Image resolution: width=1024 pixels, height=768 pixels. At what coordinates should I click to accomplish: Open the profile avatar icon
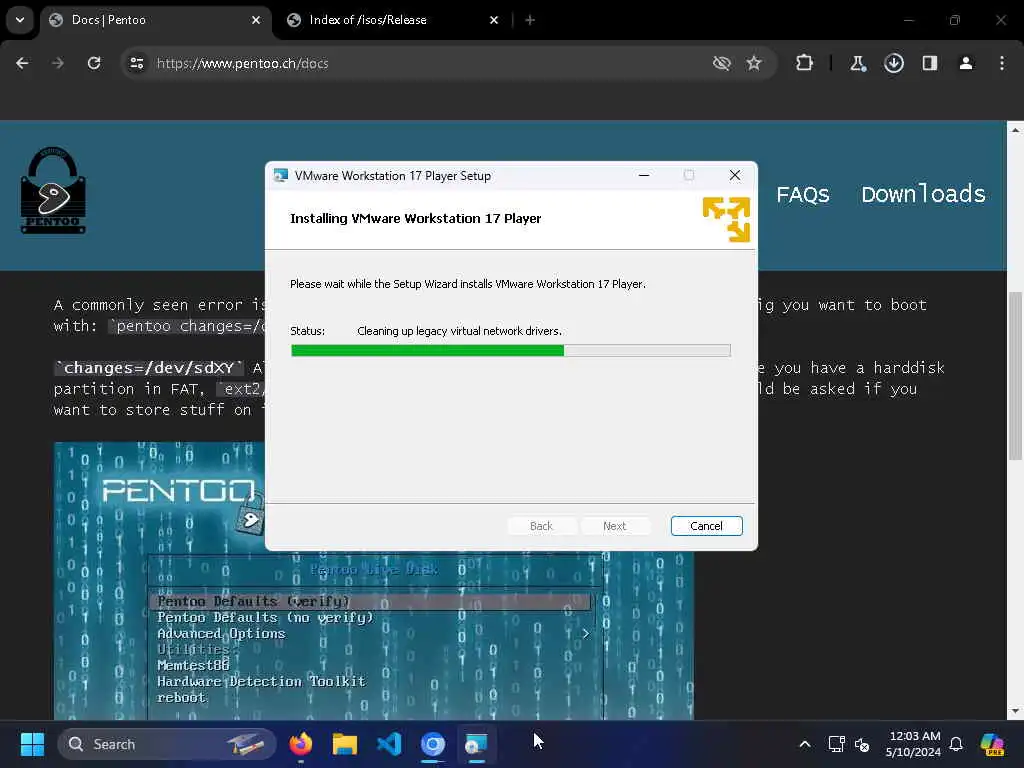pyautogui.click(x=966, y=63)
